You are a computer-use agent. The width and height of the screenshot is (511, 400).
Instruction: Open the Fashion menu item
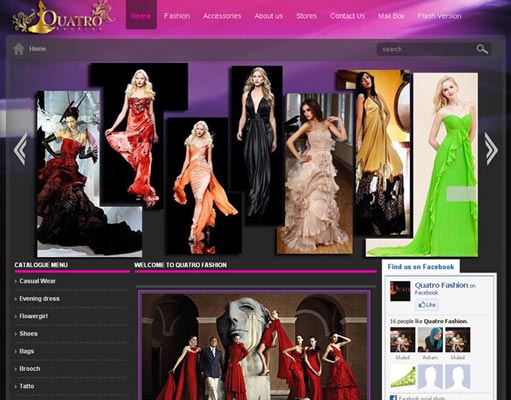pos(177,16)
